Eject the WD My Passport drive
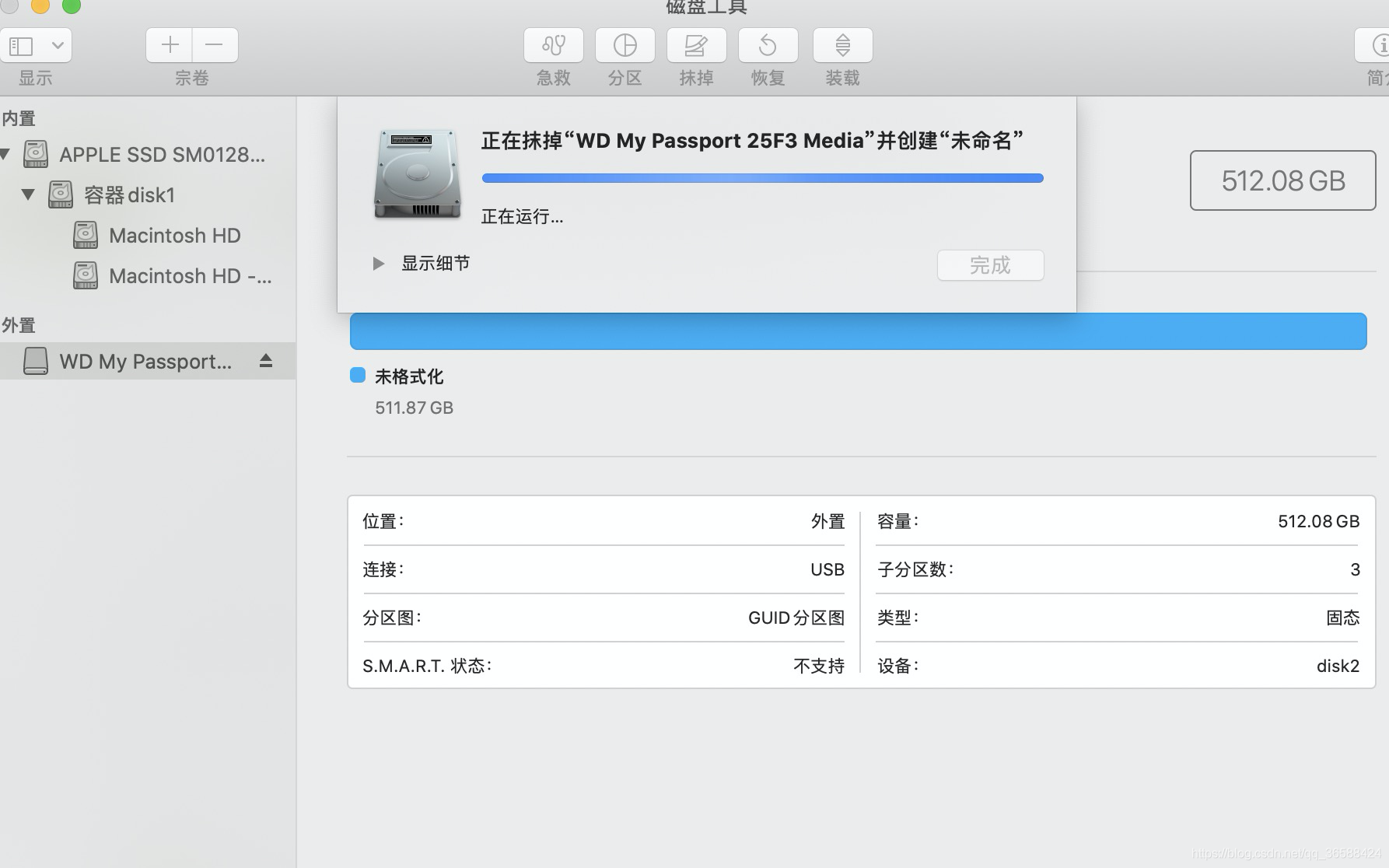The width and height of the screenshot is (1389, 868). coord(266,361)
